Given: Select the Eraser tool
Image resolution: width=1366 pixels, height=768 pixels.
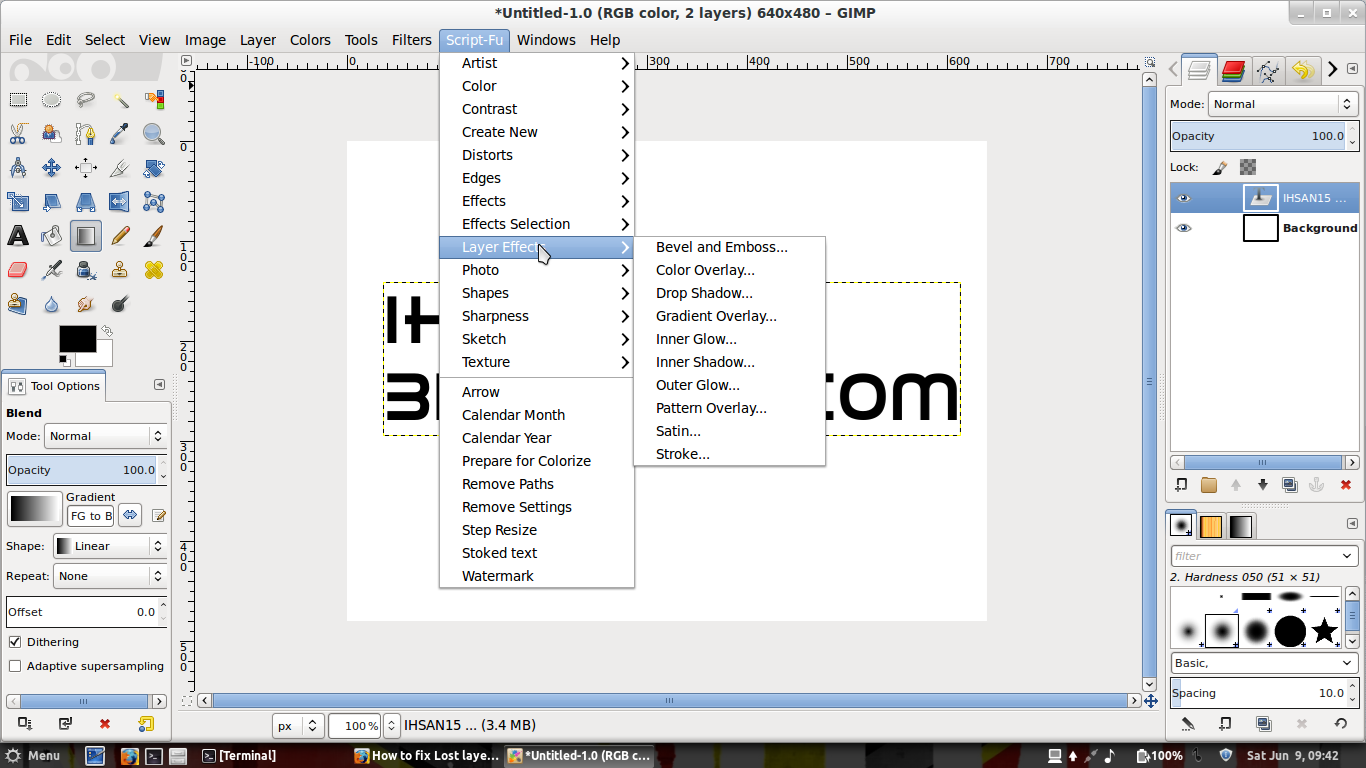Looking at the screenshot, I should (18, 270).
